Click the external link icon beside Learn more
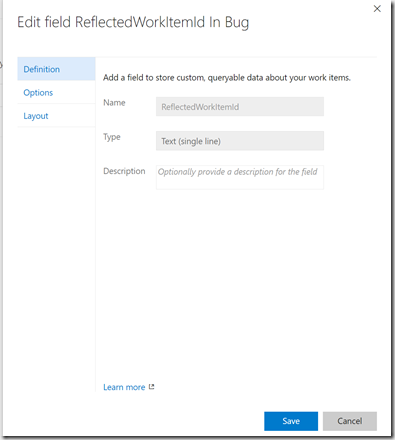 point(151,387)
